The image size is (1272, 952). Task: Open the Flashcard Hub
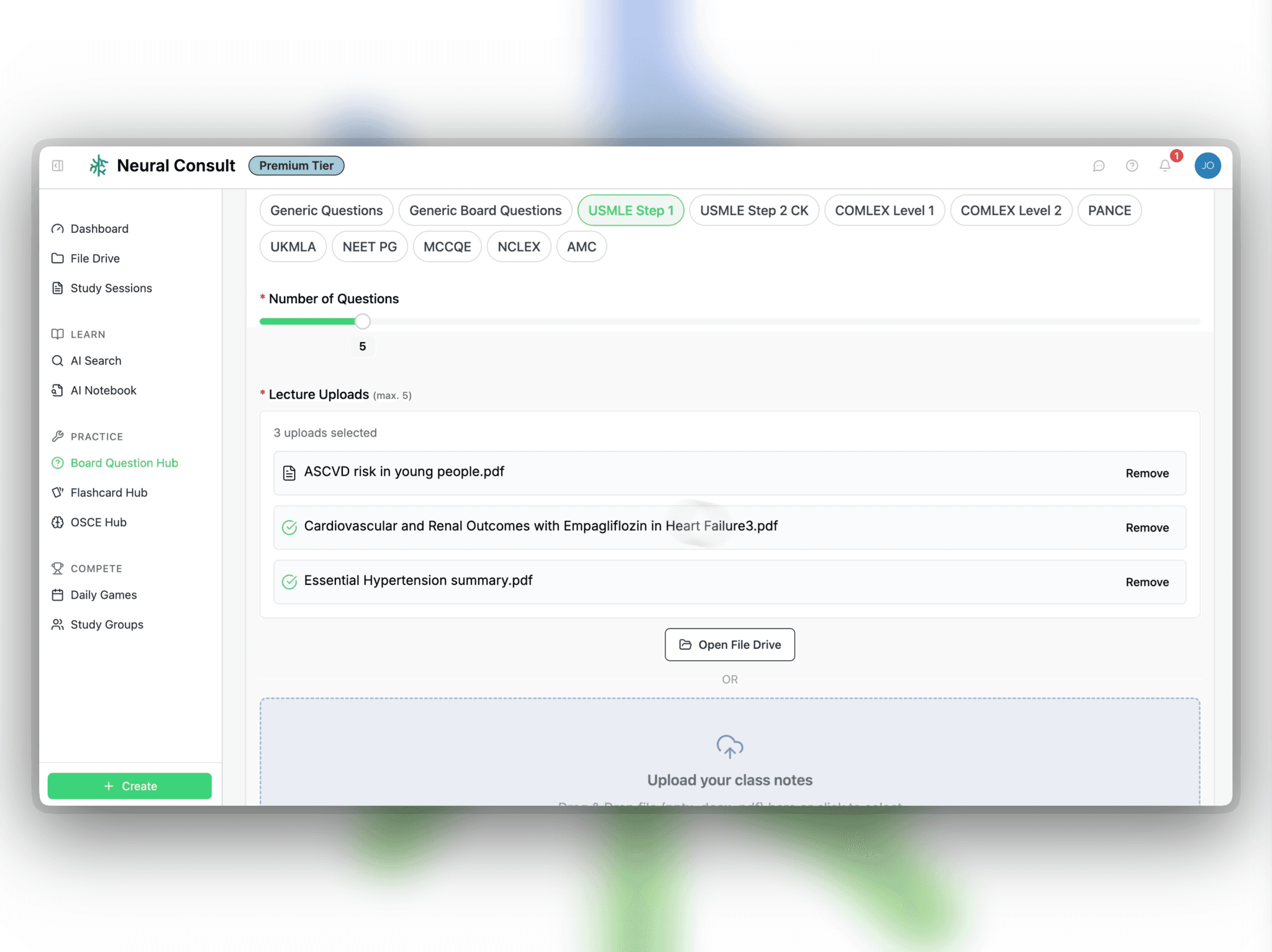[x=108, y=492]
